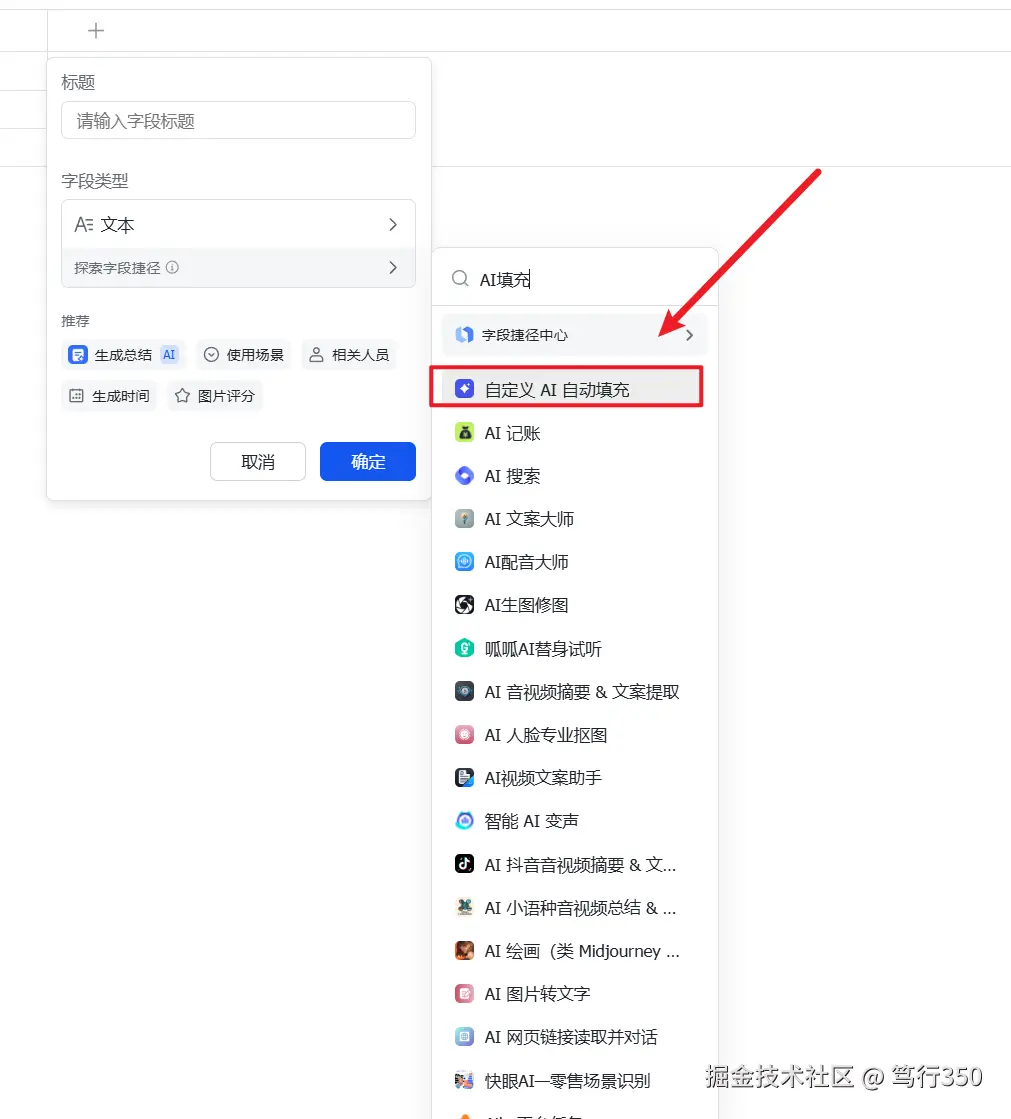
Task: Click the AI视频文案助手 icon
Action: [464, 777]
